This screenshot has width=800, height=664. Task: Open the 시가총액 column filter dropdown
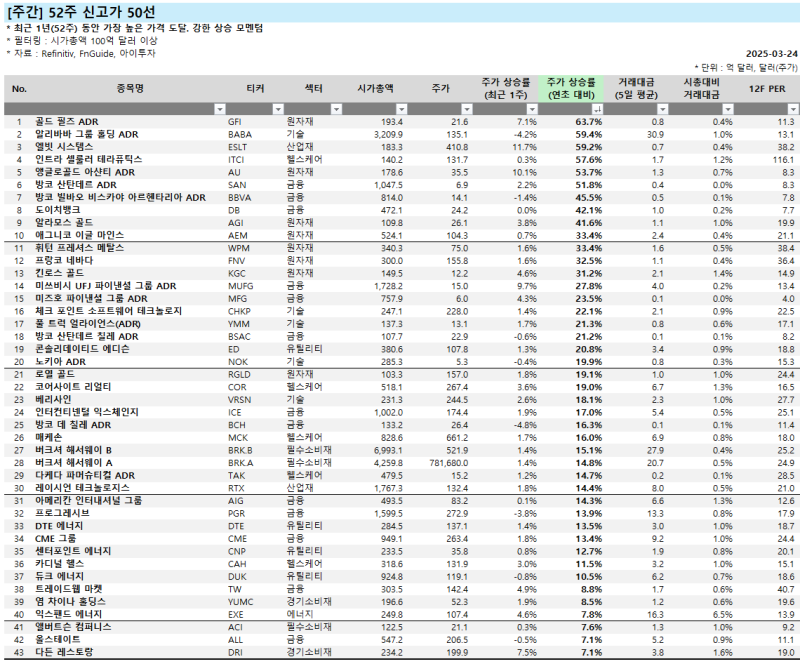[402, 109]
